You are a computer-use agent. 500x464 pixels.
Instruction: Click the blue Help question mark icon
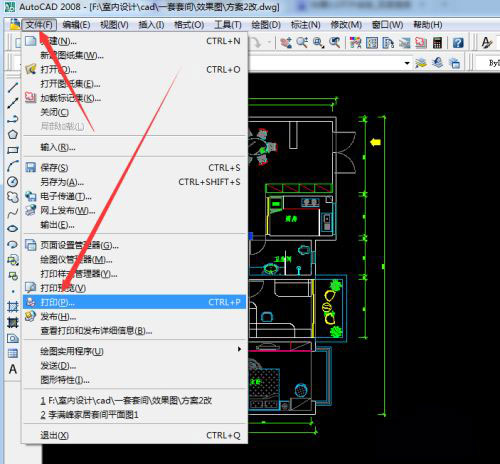click(458, 43)
